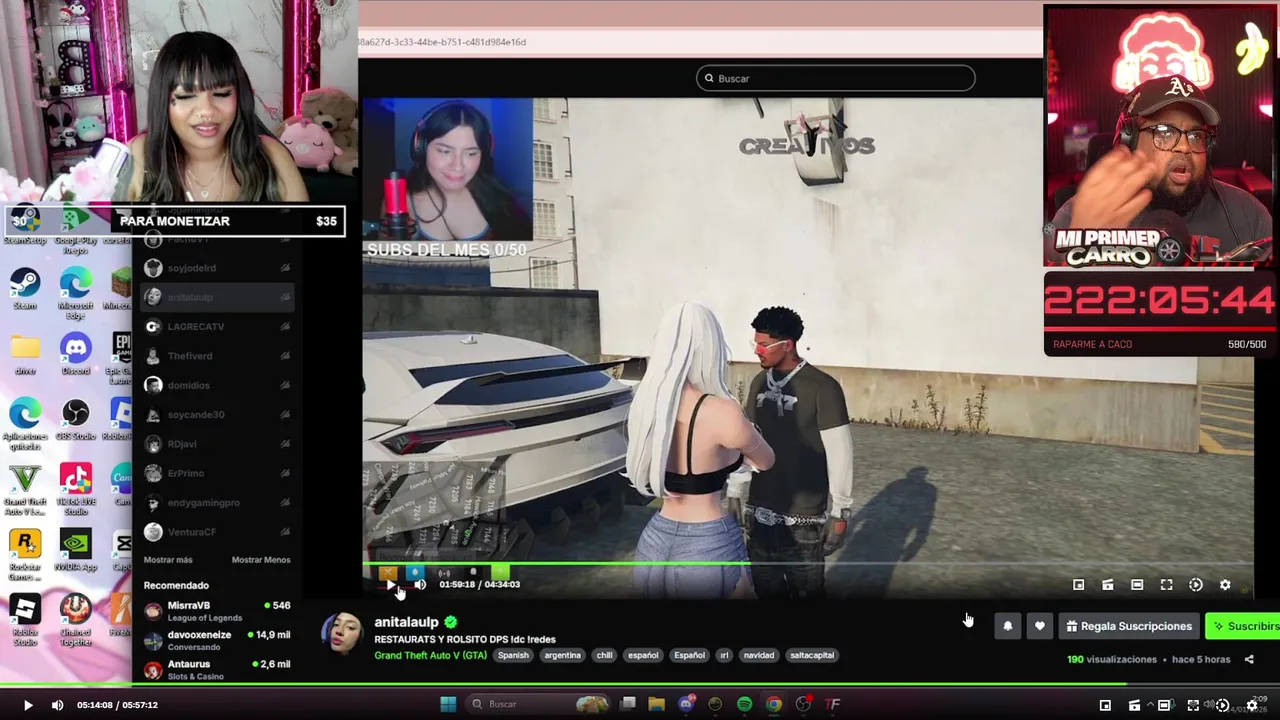Click the clip clapperboard icon on outer player
Image resolution: width=1280 pixels, height=720 pixels.
pos(1134,705)
